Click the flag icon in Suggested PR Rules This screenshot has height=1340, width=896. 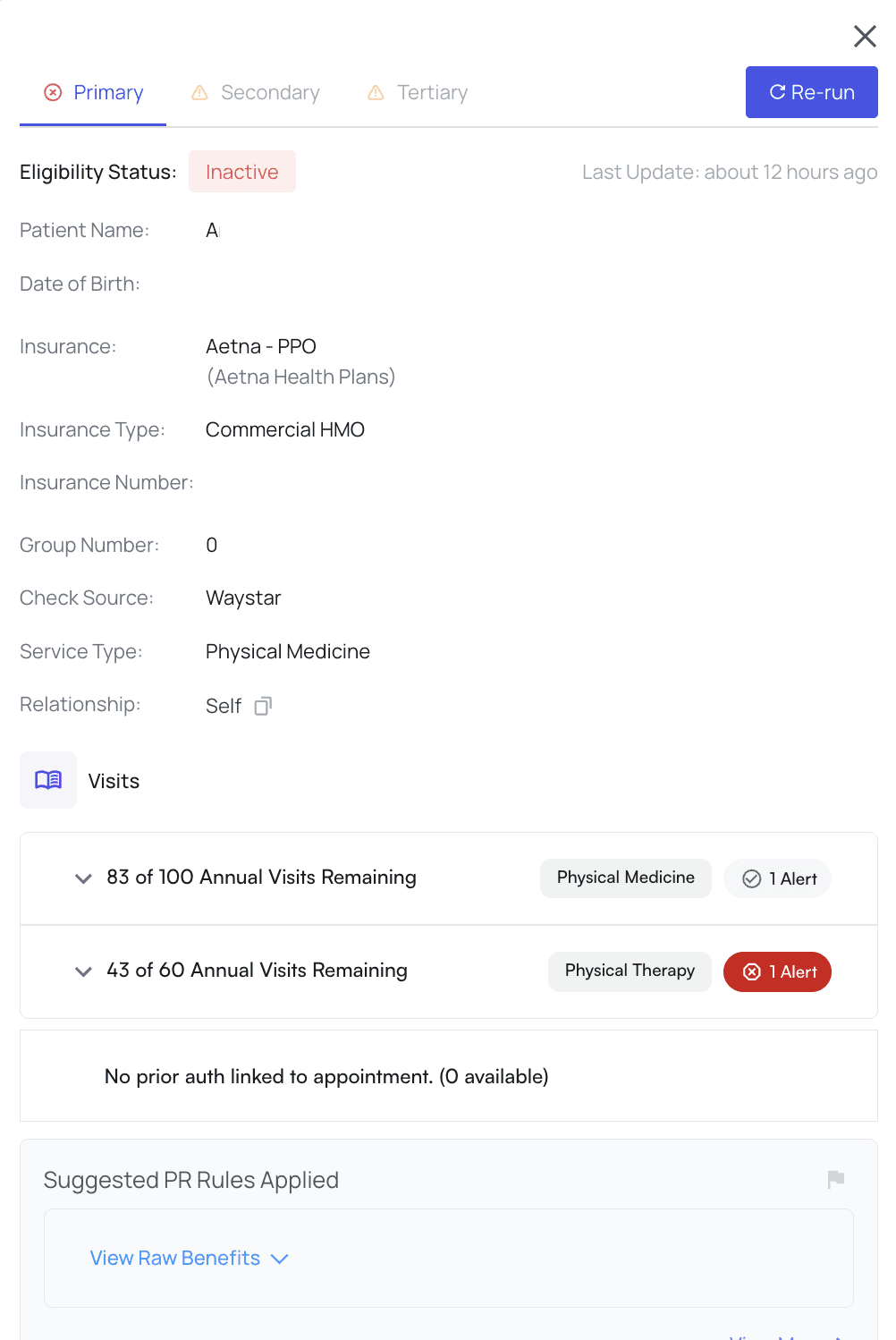(836, 1179)
